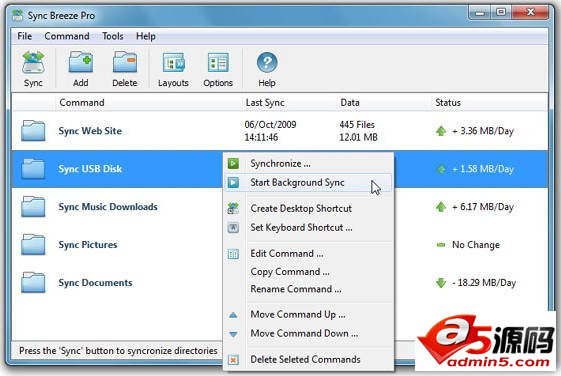Click the up triangle icon beside Move Command Up
Image resolution: width=561 pixels, height=376 pixels.
233,315
